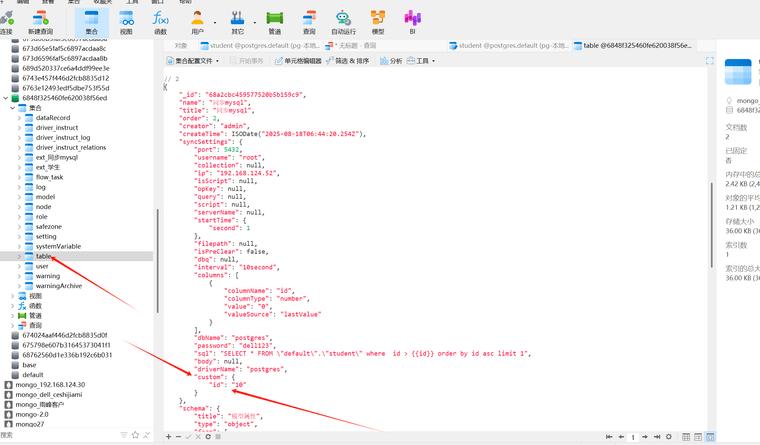This screenshot has height=445, width=760.
Task: Select the table collection in tree
Action: (x=77, y=256)
